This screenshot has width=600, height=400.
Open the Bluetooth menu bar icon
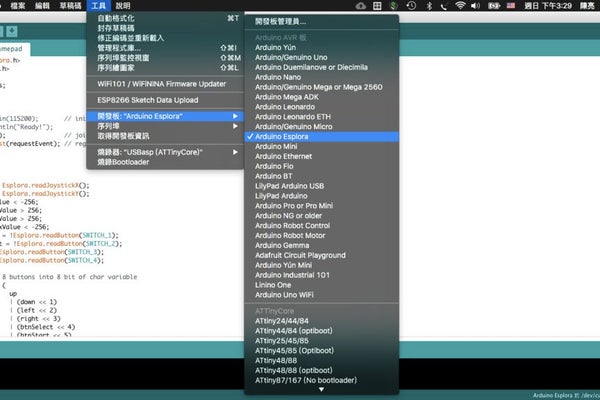(x=429, y=5)
